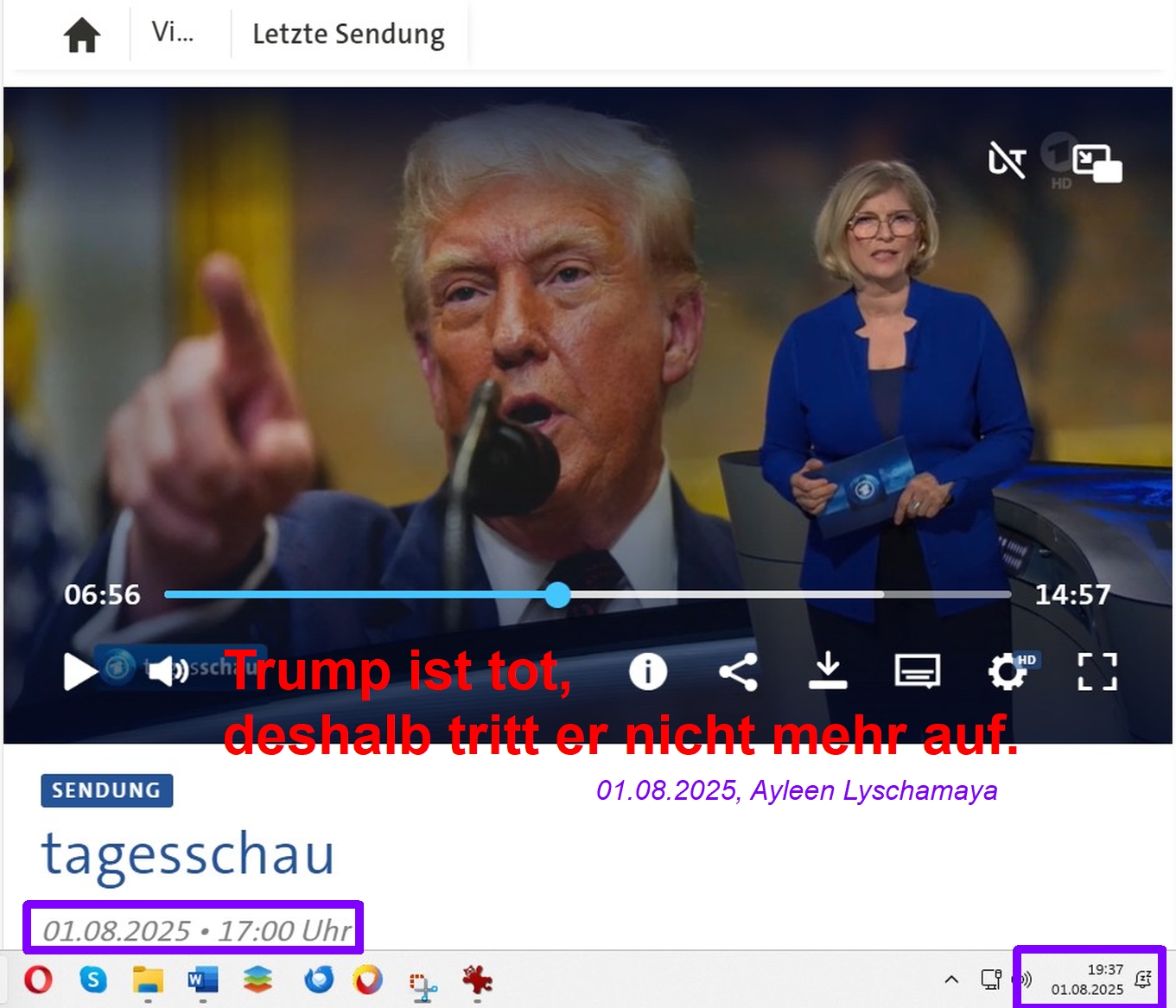Open the truncated "Vi..." breadcrumb tab
The height and width of the screenshot is (1008, 1176).
(173, 33)
